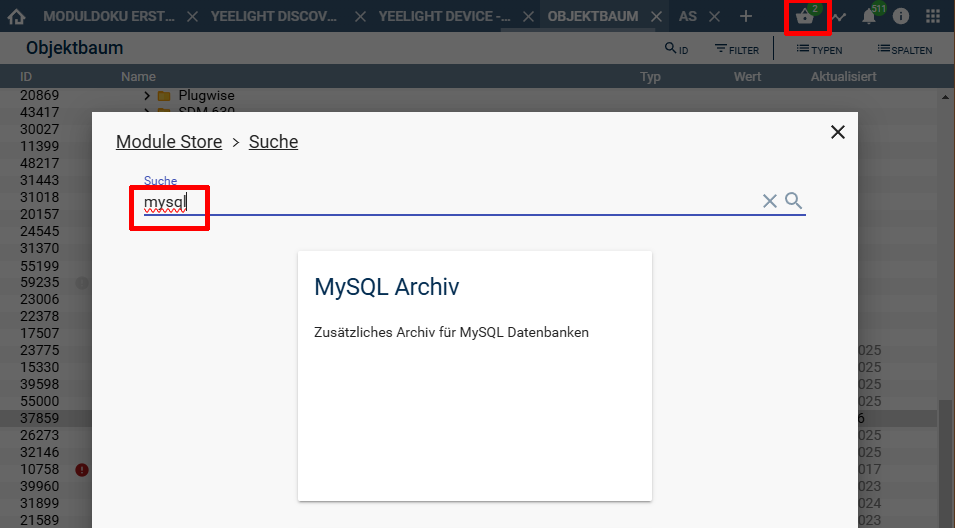Close the Module Store dialog
The height and width of the screenshot is (528, 955).
pos(838,132)
